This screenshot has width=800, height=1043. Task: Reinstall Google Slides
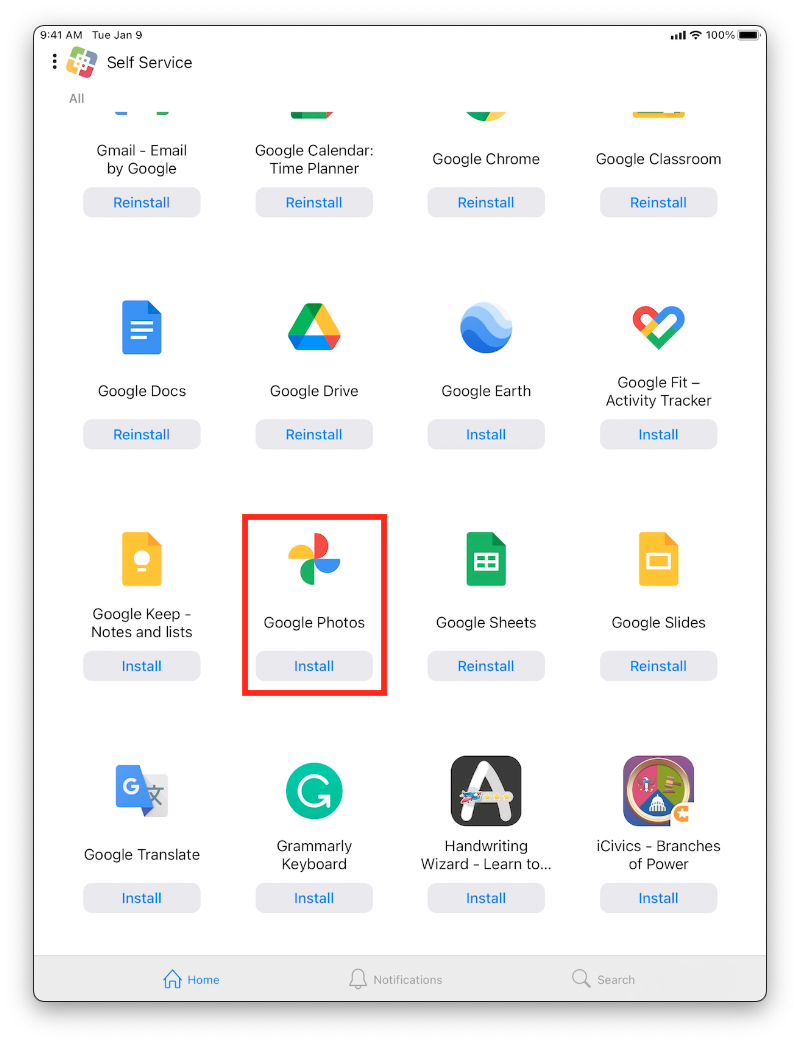click(658, 666)
